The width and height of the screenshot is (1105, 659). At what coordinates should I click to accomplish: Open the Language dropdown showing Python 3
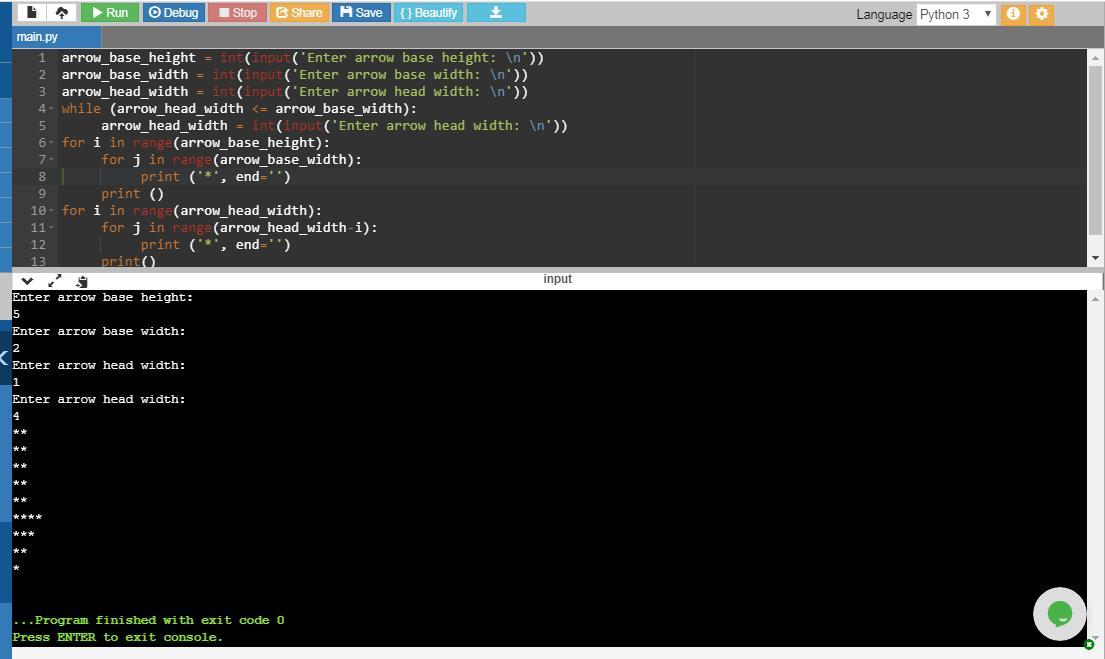(x=956, y=14)
